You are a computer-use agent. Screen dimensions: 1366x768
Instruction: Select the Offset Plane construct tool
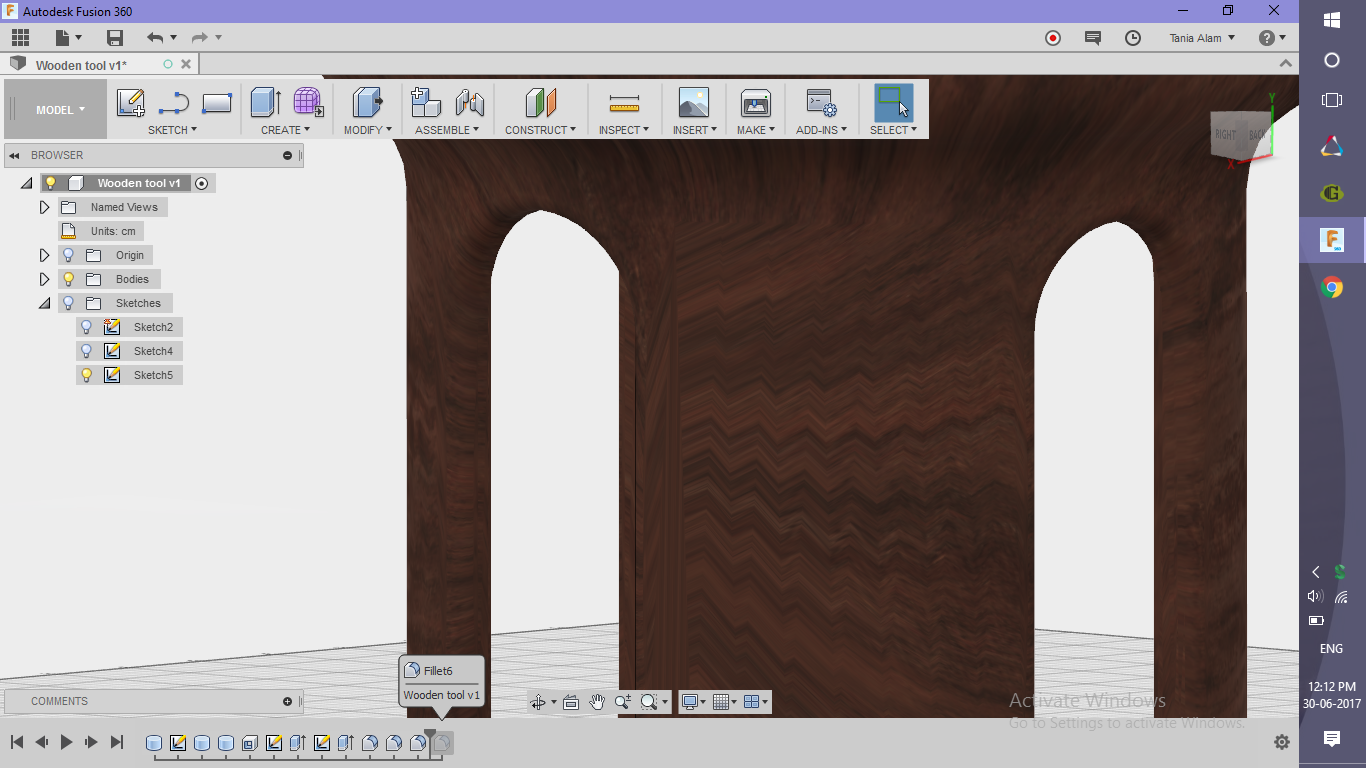pyautogui.click(x=540, y=102)
